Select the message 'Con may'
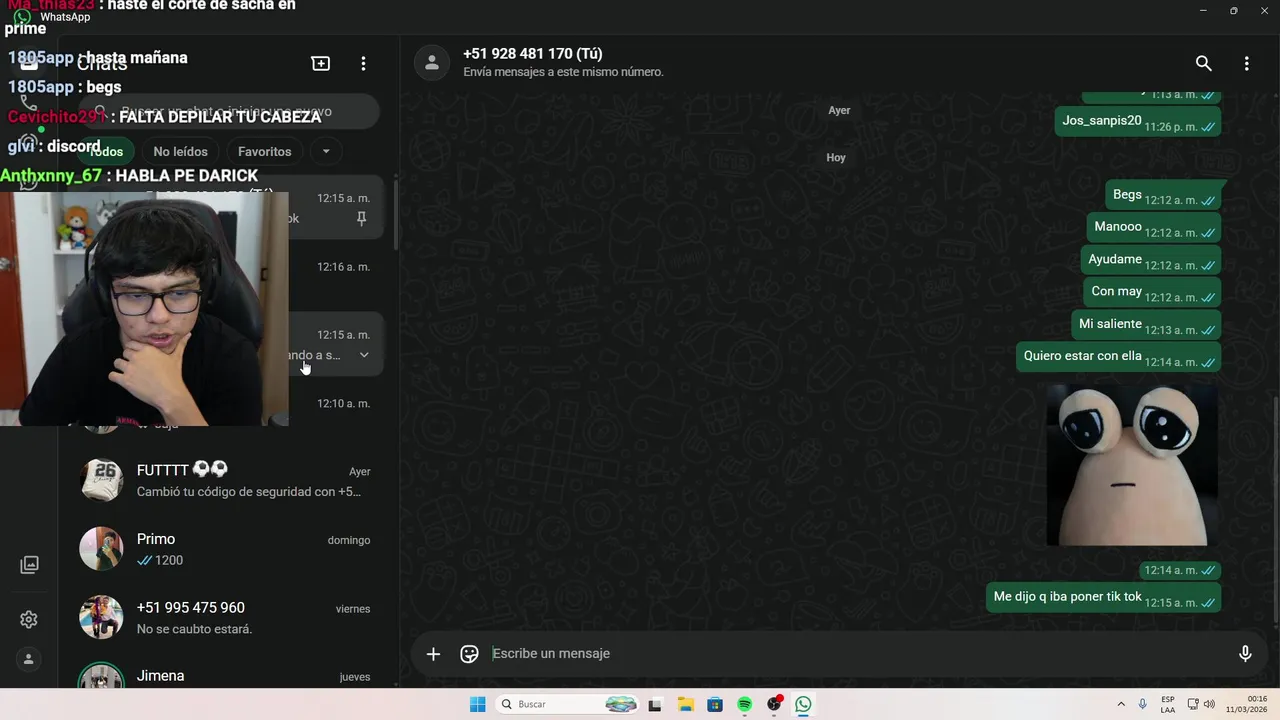Image resolution: width=1280 pixels, height=720 pixels. [x=1152, y=292]
